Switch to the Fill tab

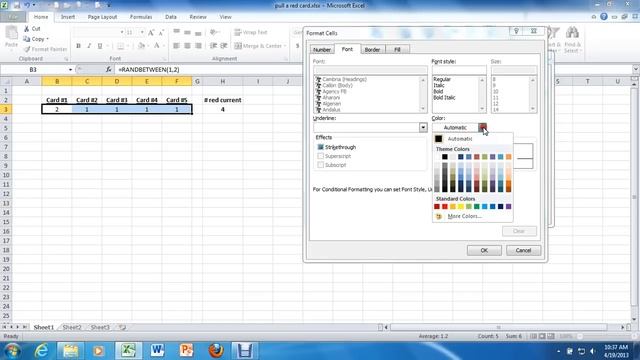[x=397, y=49]
